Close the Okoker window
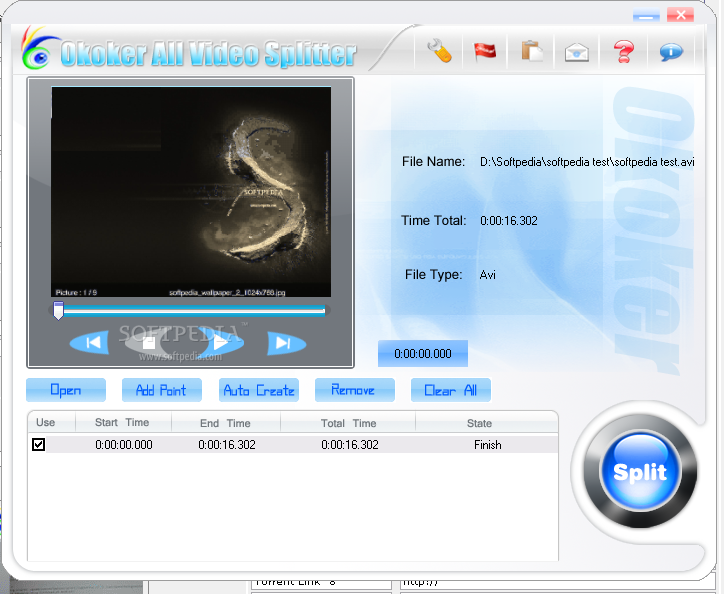This screenshot has width=724, height=594. (x=680, y=15)
